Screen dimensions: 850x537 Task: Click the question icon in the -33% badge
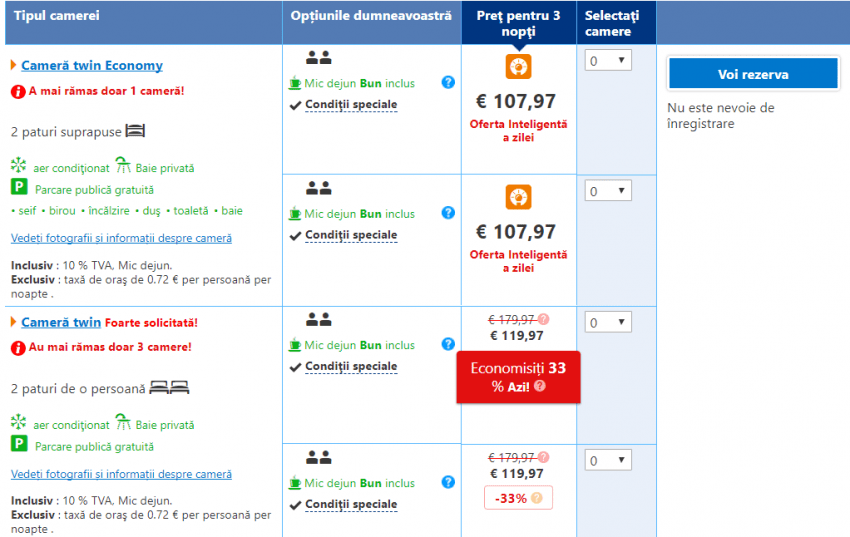tap(536, 497)
